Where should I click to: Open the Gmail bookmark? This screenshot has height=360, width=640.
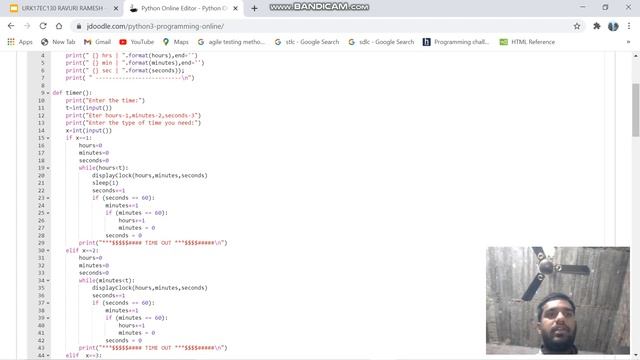tap(98, 42)
